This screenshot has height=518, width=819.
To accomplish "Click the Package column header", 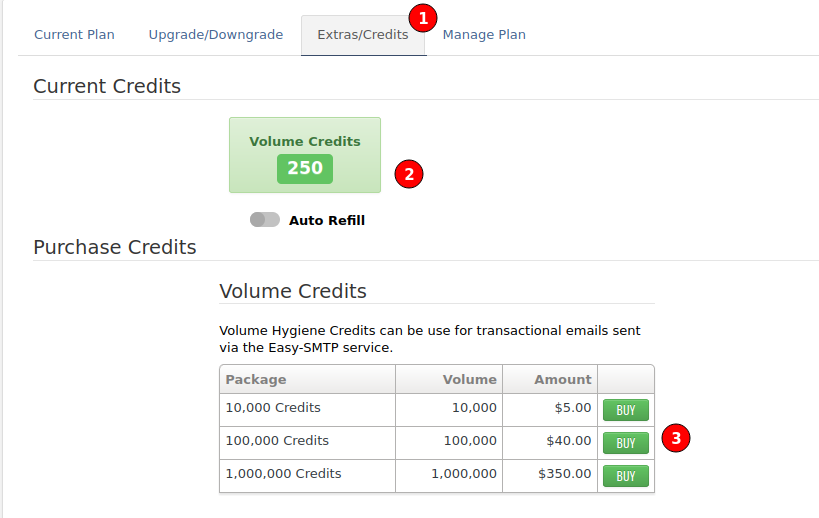I will coord(256,380).
